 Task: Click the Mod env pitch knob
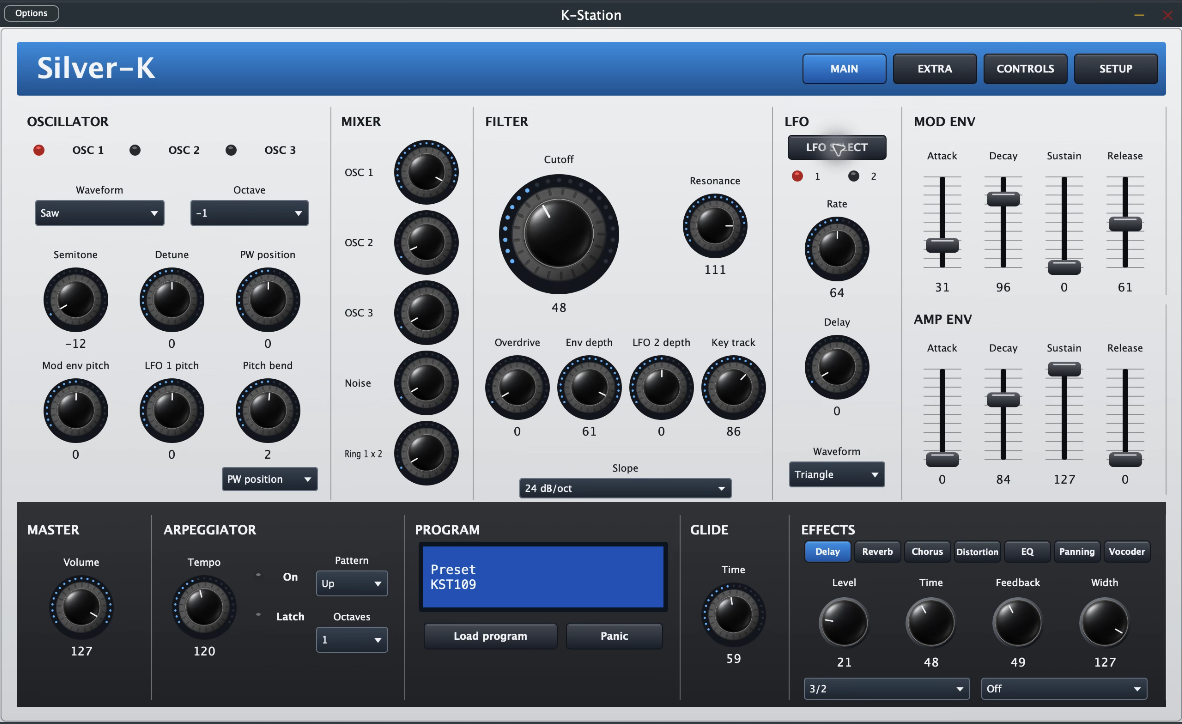point(75,411)
